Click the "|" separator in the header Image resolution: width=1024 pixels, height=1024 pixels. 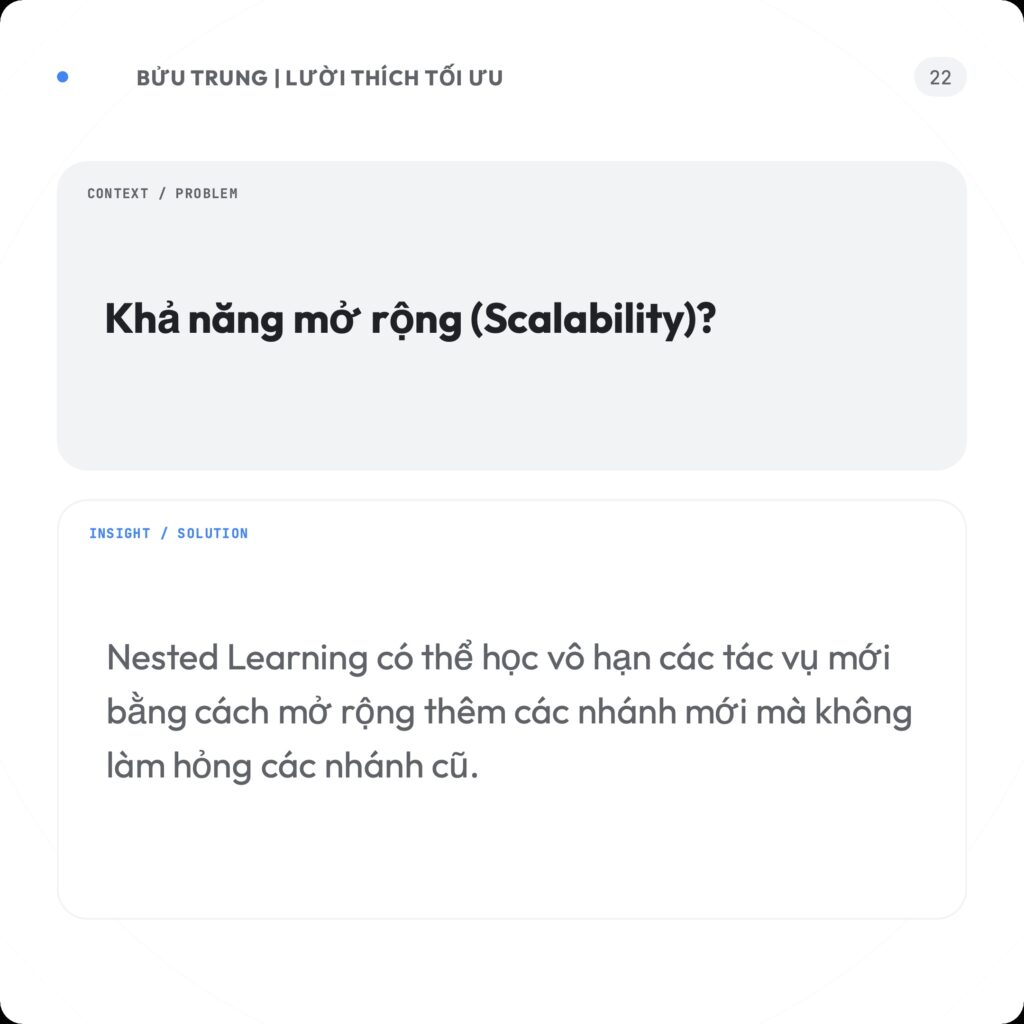coord(276,78)
